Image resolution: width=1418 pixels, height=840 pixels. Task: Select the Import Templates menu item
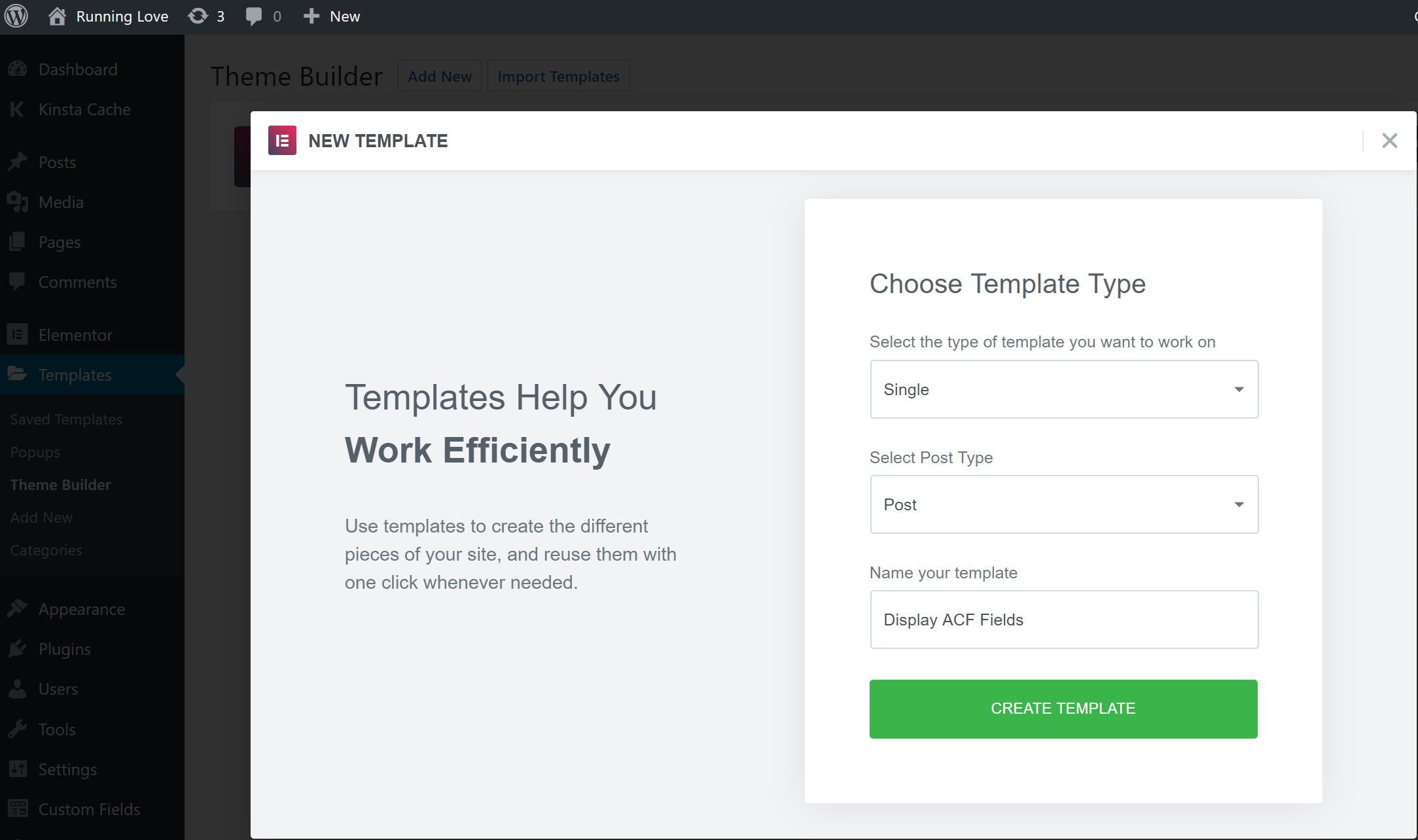coord(559,76)
